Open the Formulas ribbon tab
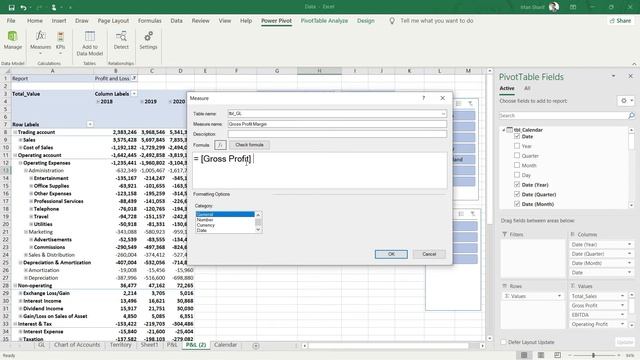The width and height of the screenshot is (640, 360). click(x=149, y=20)
